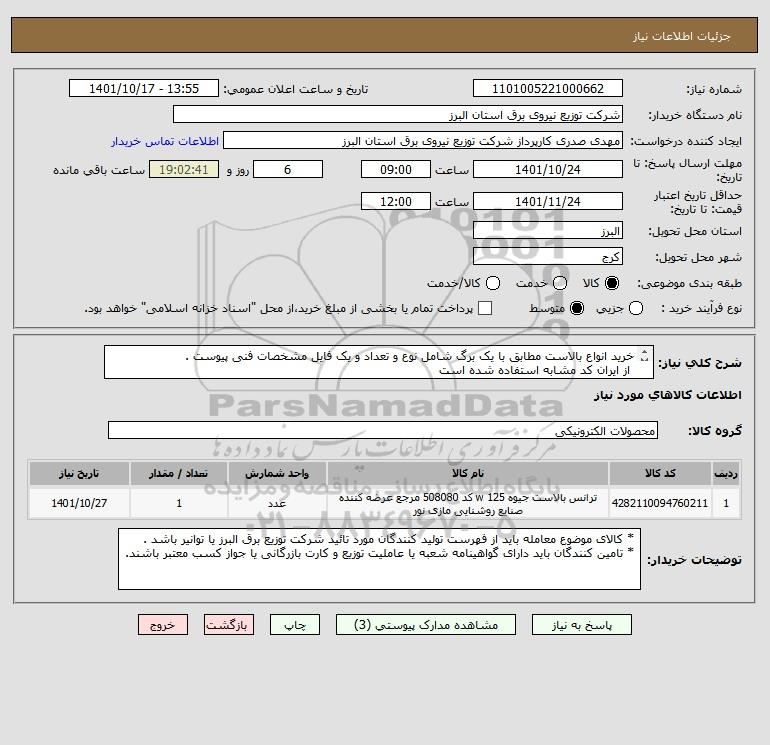
Task: Click the نام کالا column header
Action: pyautogui.click(x=468, y=473)
